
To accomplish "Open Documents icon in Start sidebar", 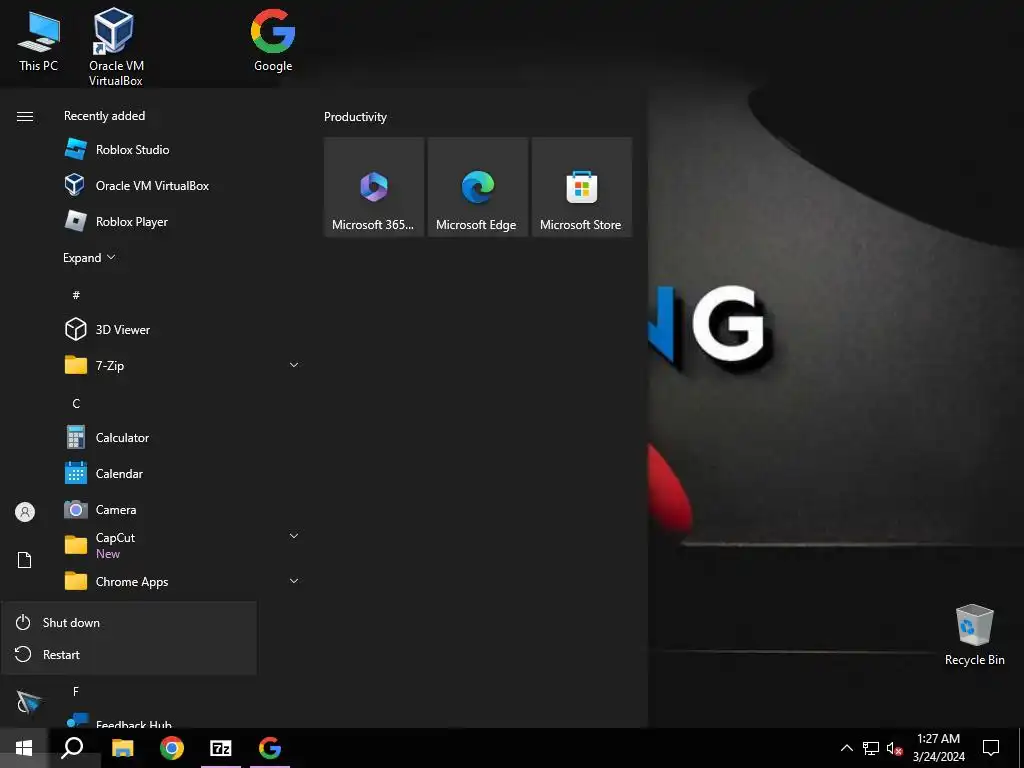I will pyautogui.click(x=25, y=560).
